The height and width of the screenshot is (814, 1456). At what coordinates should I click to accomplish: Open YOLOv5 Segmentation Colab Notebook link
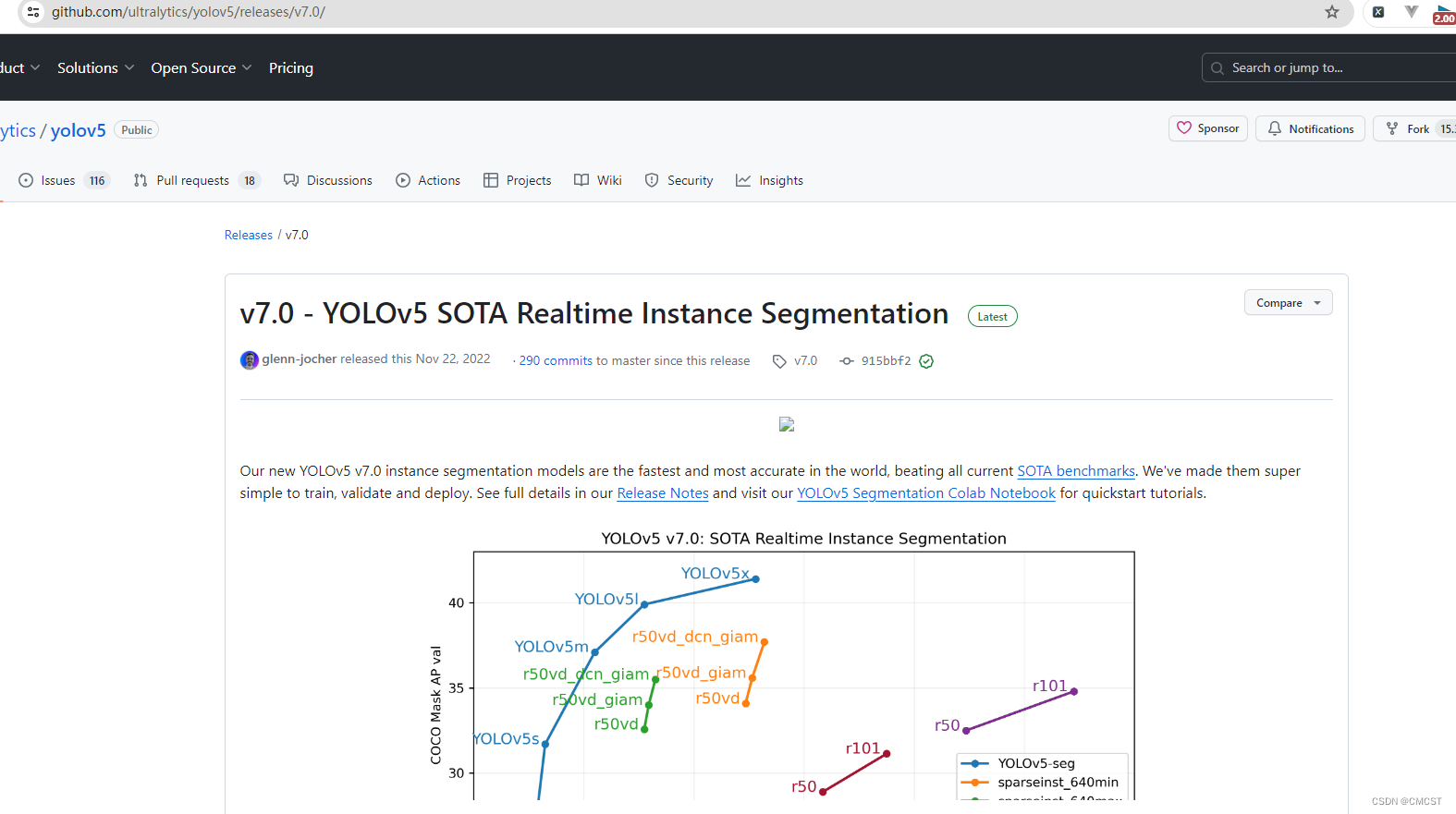pyautogui.click(x=926, y=492)
